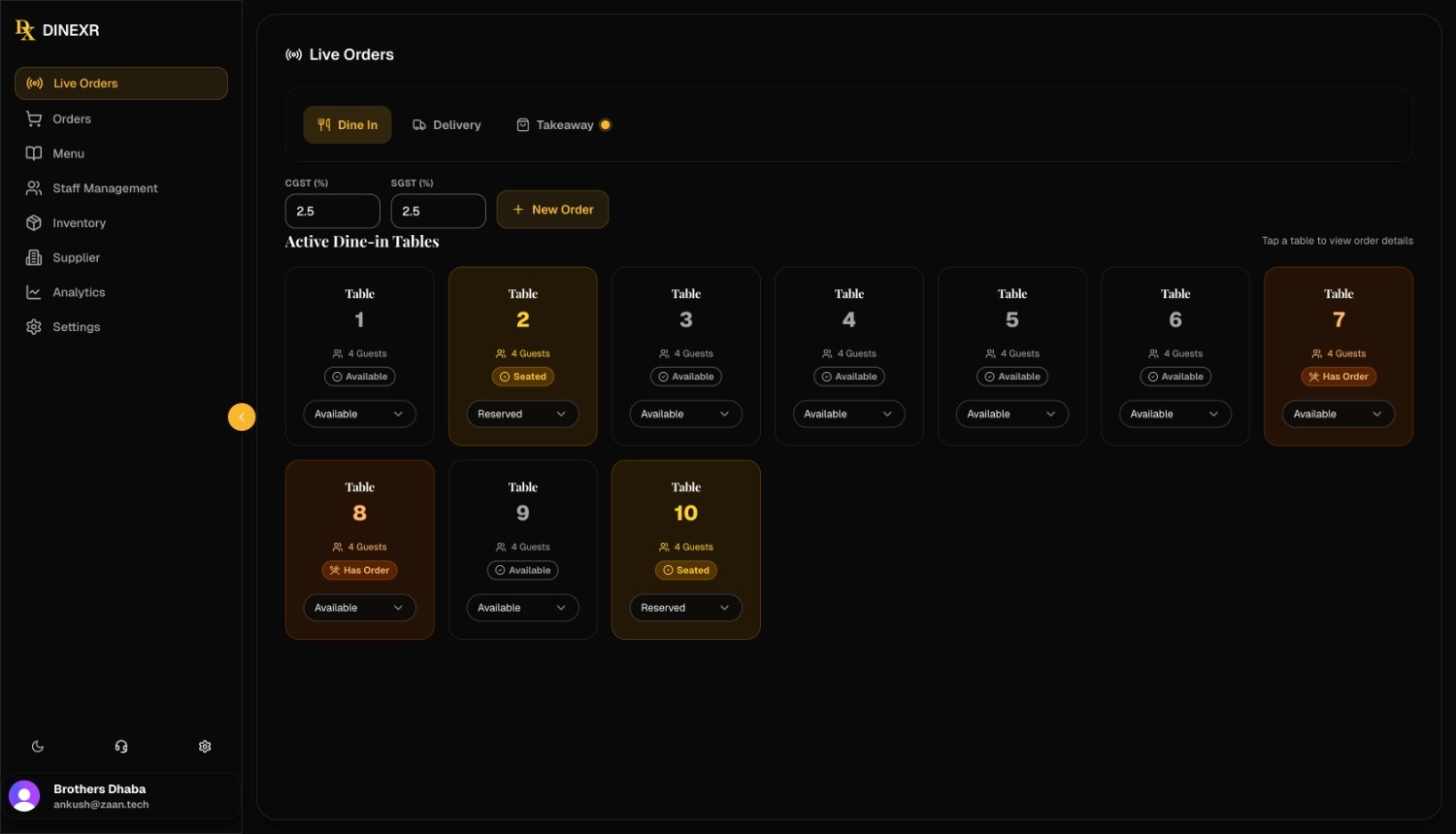Click the New Order button
This screenshot has height=834, width=1456.
(x=552, y=209)
